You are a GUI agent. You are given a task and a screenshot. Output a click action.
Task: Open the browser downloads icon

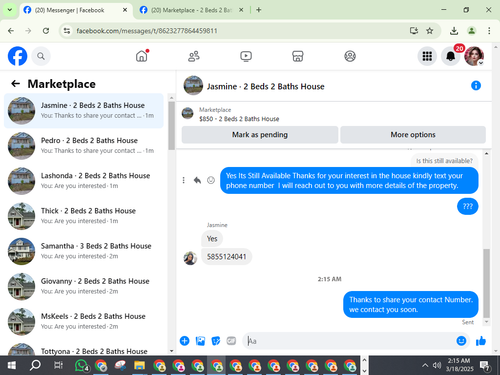coord(454,31)
